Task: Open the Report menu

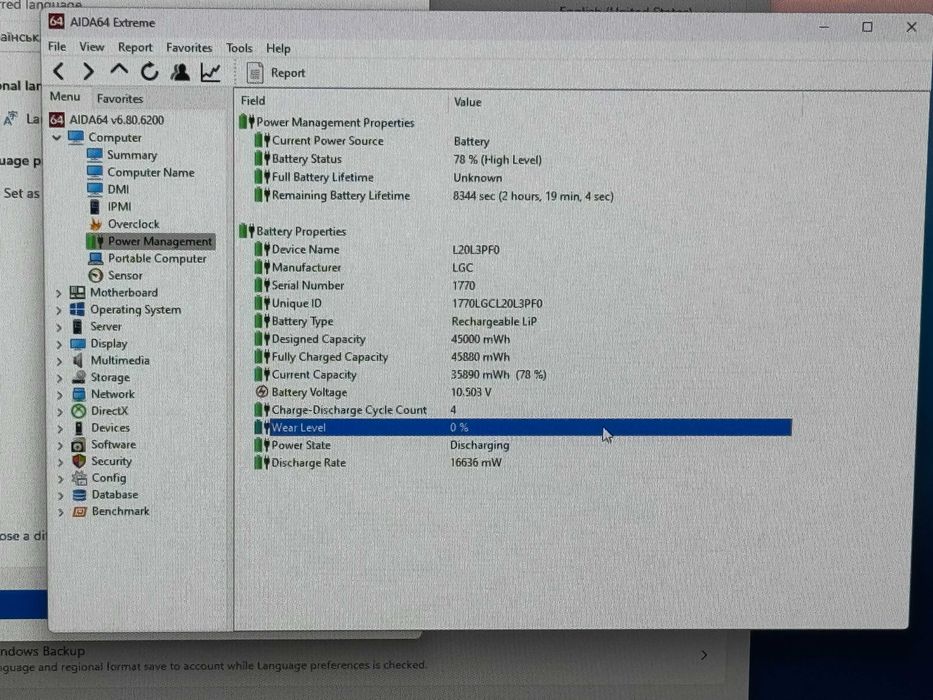Action: click(x=135, y=47)
